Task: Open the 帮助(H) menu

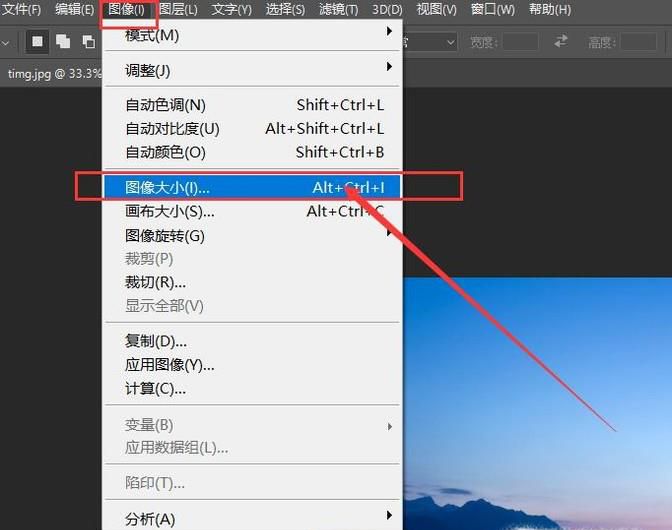Action: [550, 9]
